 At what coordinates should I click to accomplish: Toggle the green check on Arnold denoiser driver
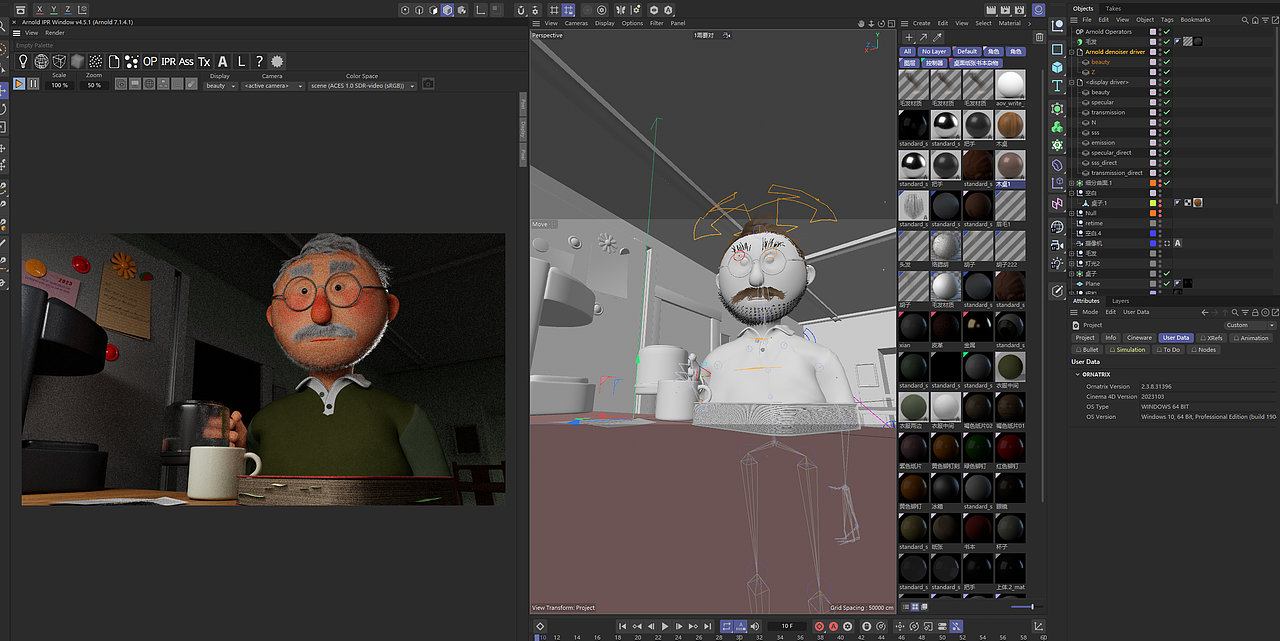(x=1167, y=52)
